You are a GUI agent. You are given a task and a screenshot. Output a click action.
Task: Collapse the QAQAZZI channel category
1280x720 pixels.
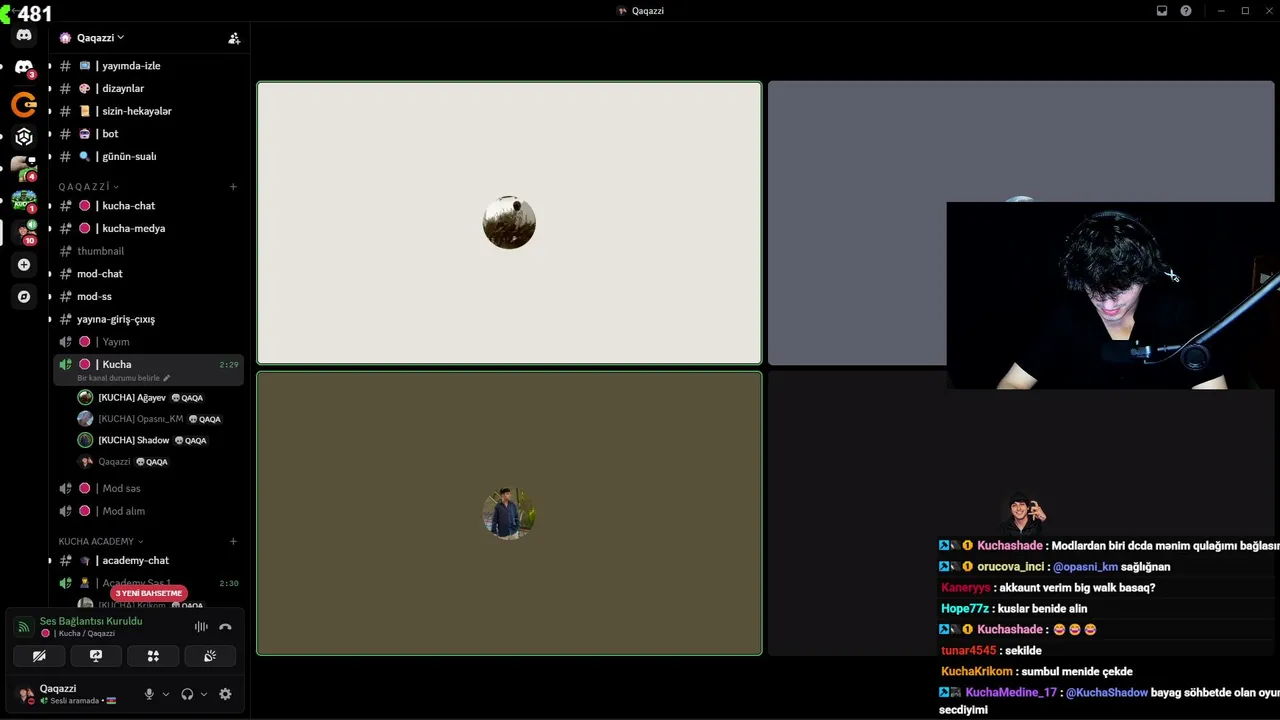(x=88, y=187)
